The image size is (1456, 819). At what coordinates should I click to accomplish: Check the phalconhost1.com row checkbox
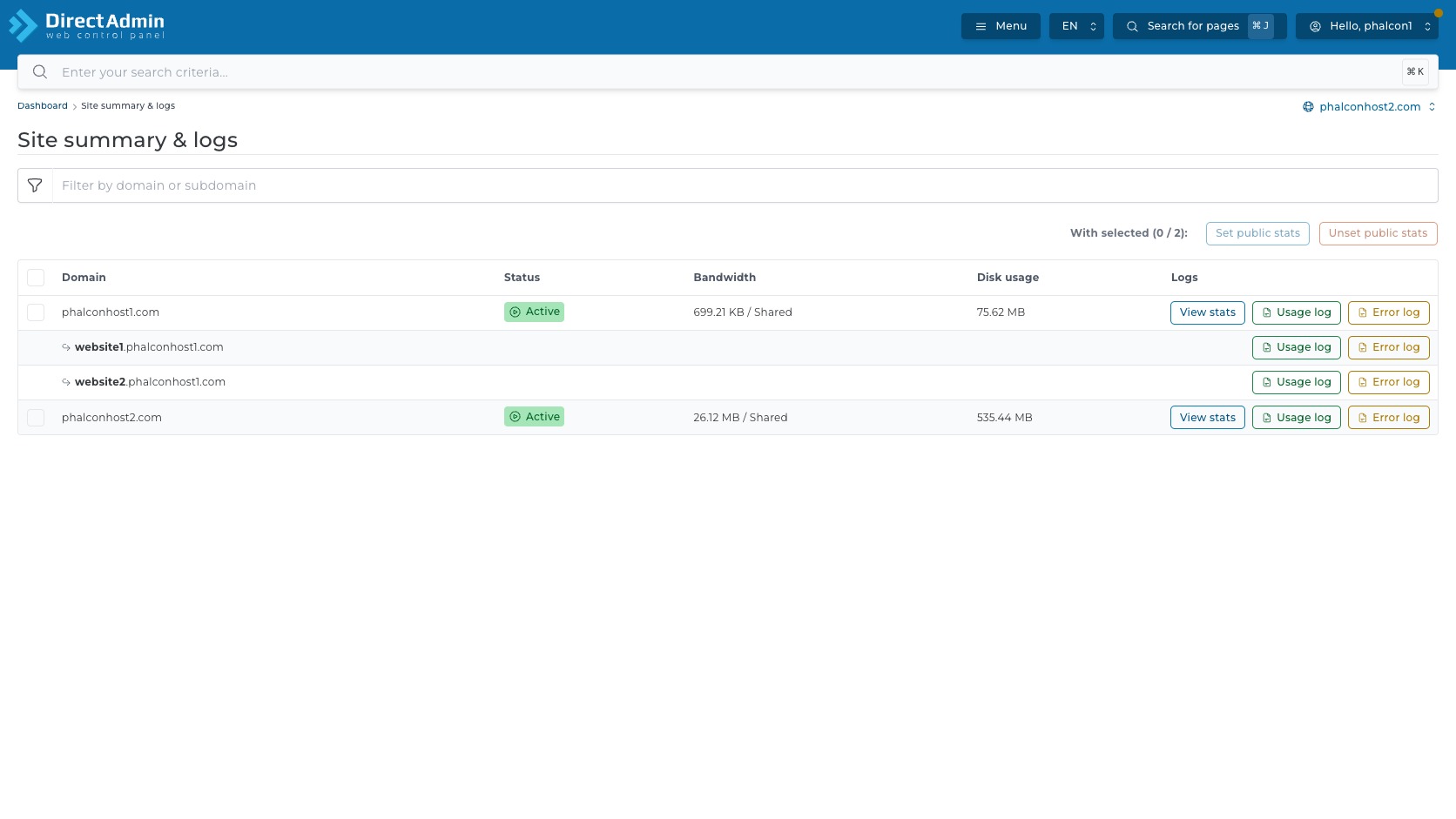pyautogui.click(x=36, y=312)
